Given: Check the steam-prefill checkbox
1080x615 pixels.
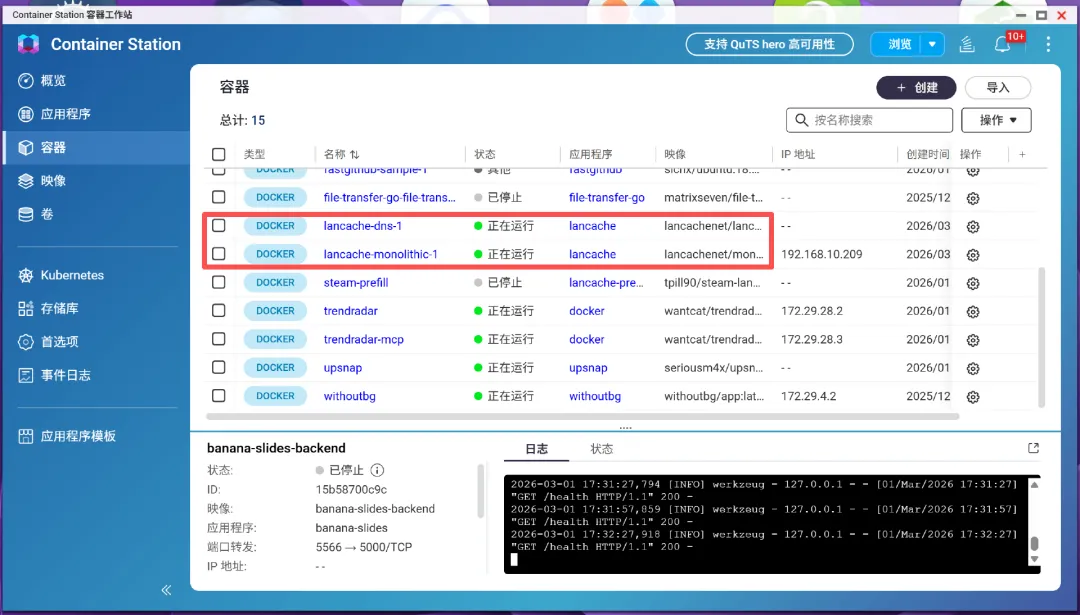Looking at the screenshot, I should point(218,282).
